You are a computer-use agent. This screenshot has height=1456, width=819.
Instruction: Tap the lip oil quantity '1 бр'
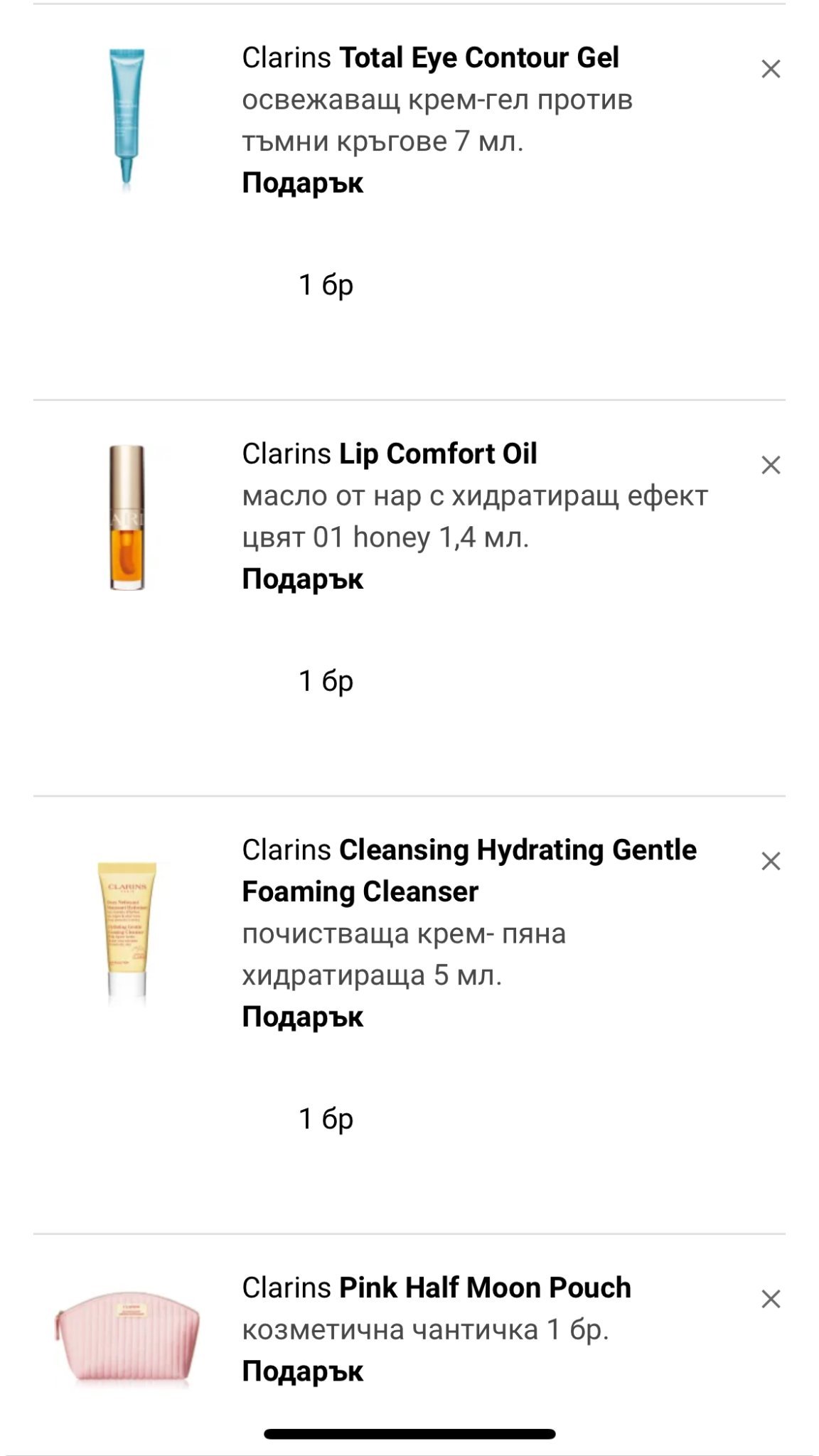326,681
